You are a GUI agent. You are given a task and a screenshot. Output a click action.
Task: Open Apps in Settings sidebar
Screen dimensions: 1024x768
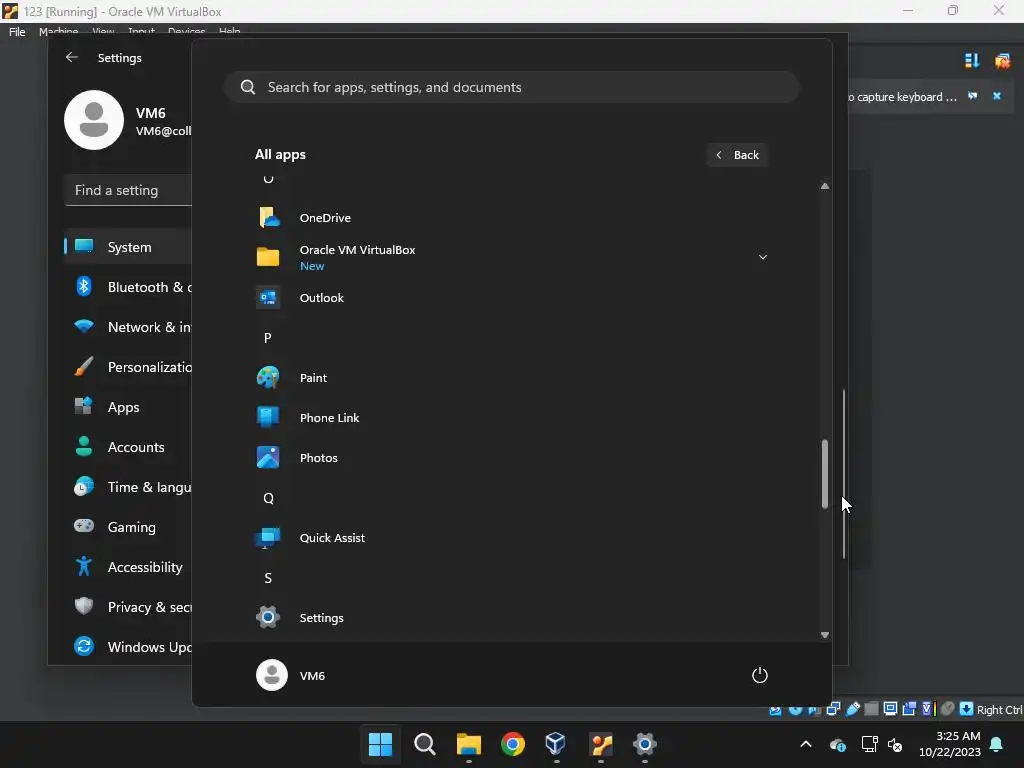pyautogui.click(x=128, y=407)
